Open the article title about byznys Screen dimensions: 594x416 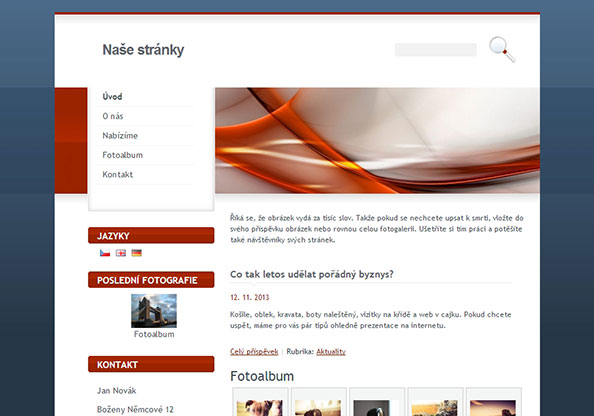point(312,274)
